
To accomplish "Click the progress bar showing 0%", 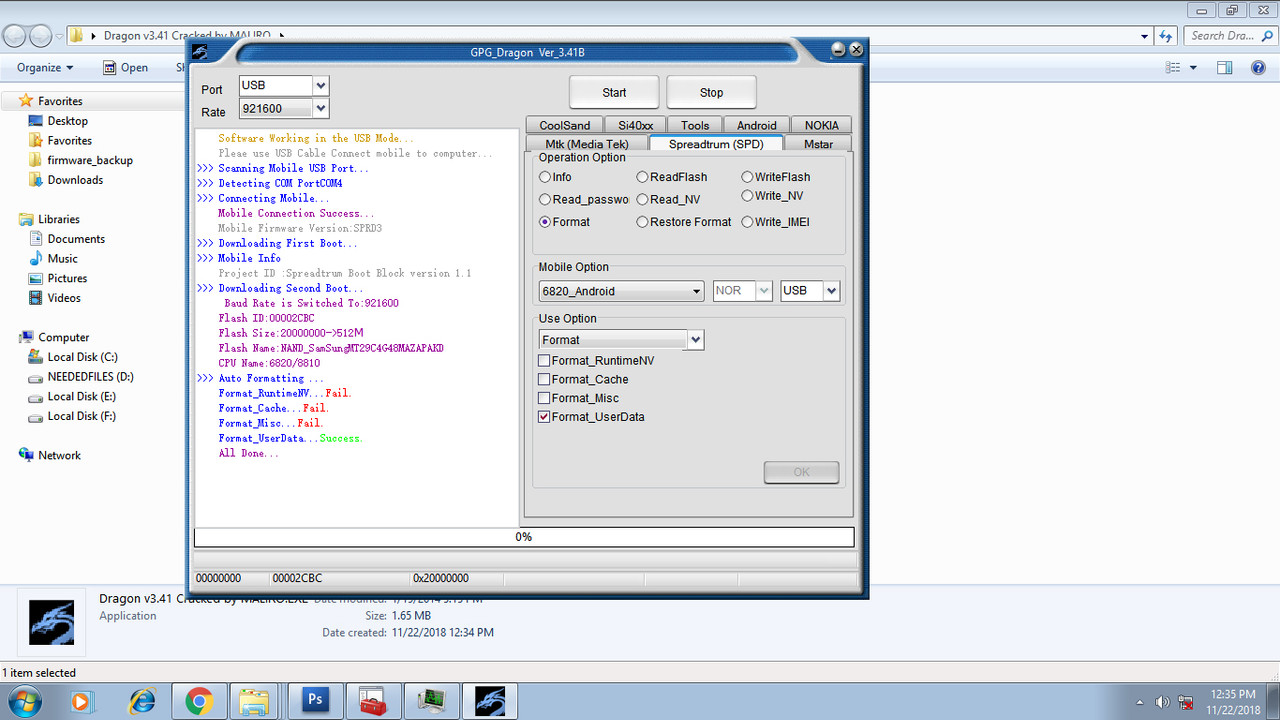I will click(524, 537).
